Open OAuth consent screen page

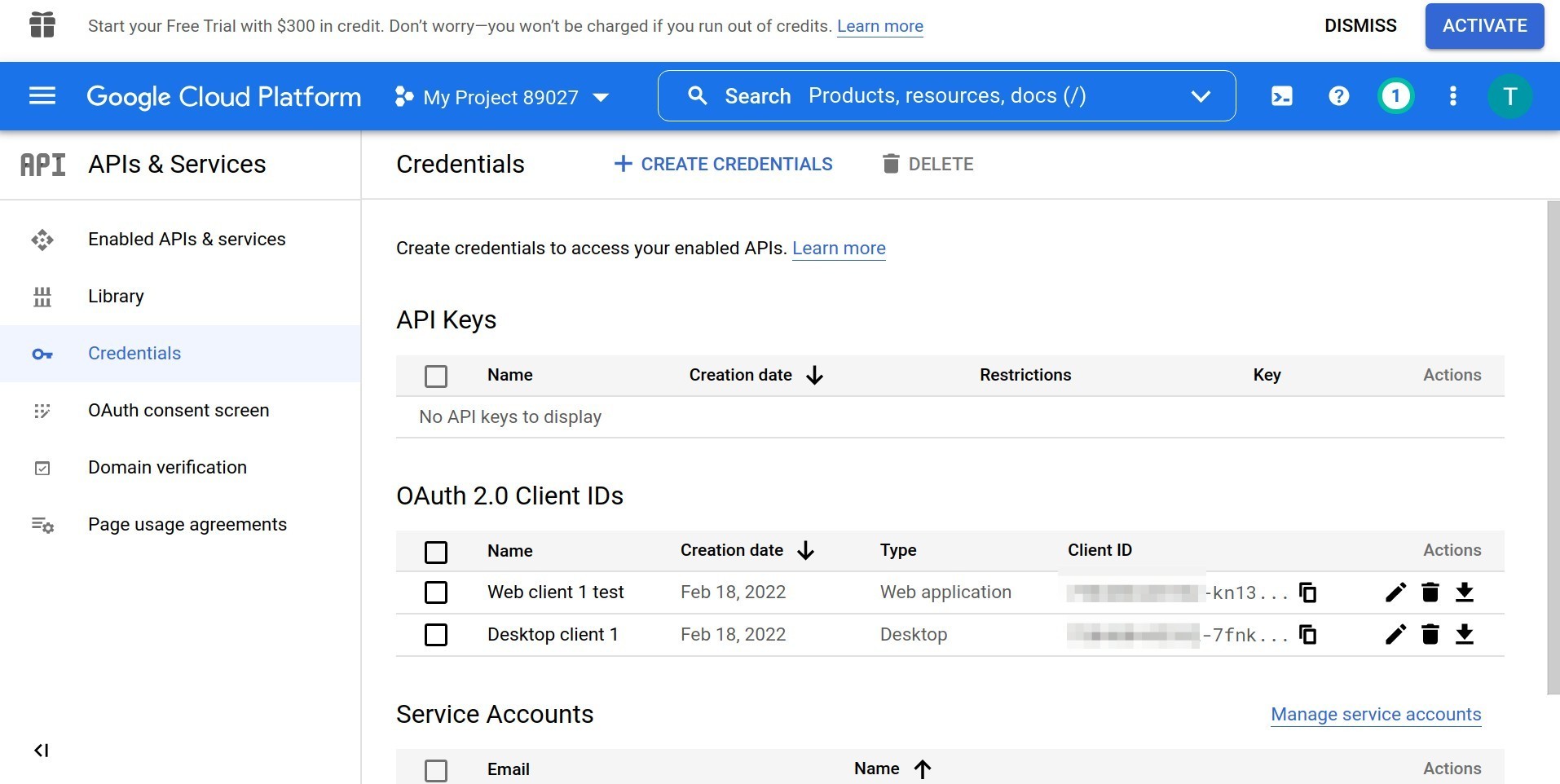180,411
